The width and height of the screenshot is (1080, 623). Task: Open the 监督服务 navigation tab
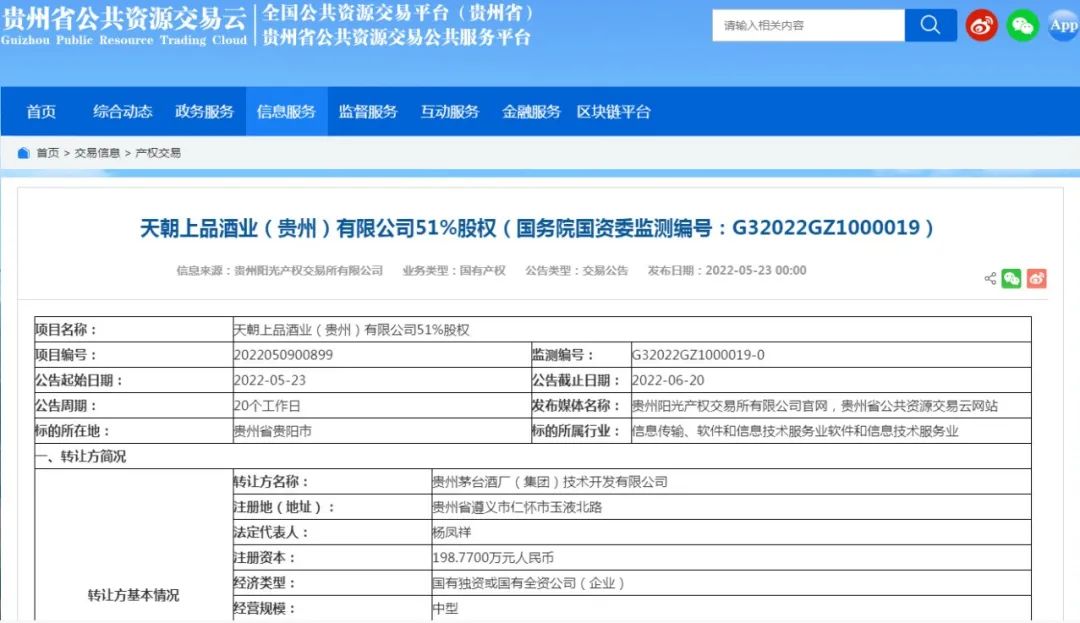tap(368, 112)
